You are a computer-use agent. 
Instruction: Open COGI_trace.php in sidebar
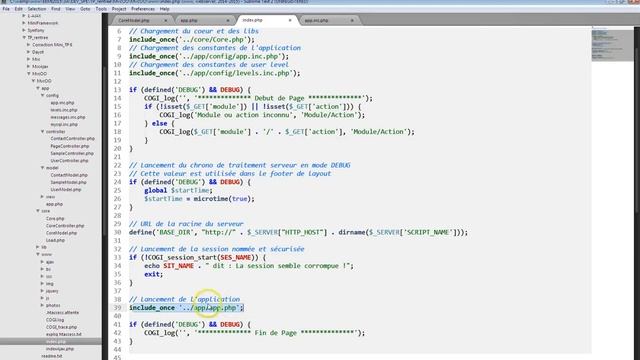61,327
